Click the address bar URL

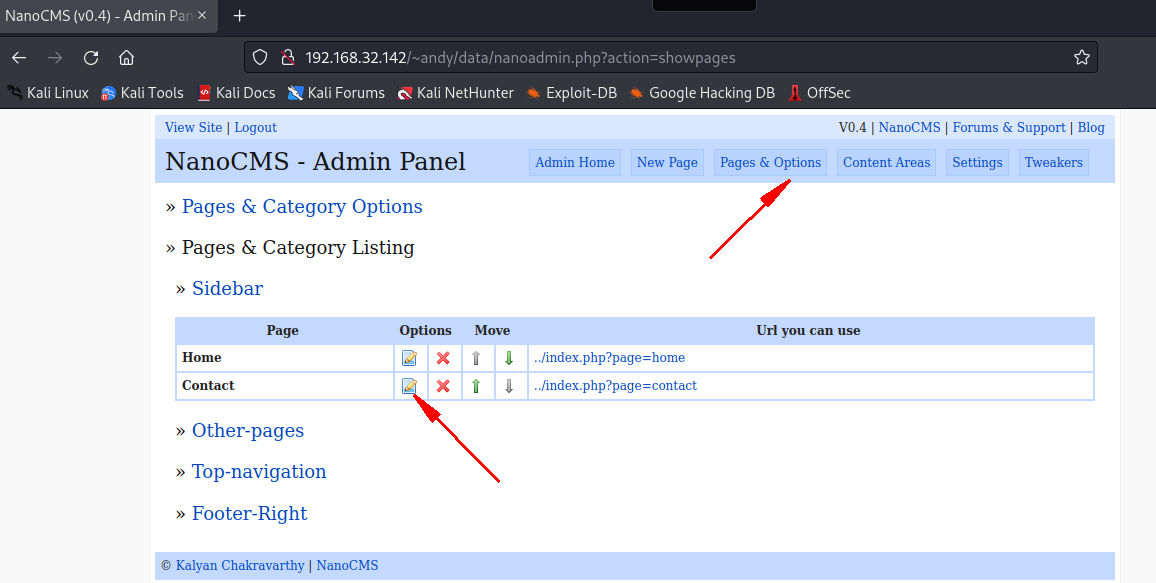click(x=520, y=57)
